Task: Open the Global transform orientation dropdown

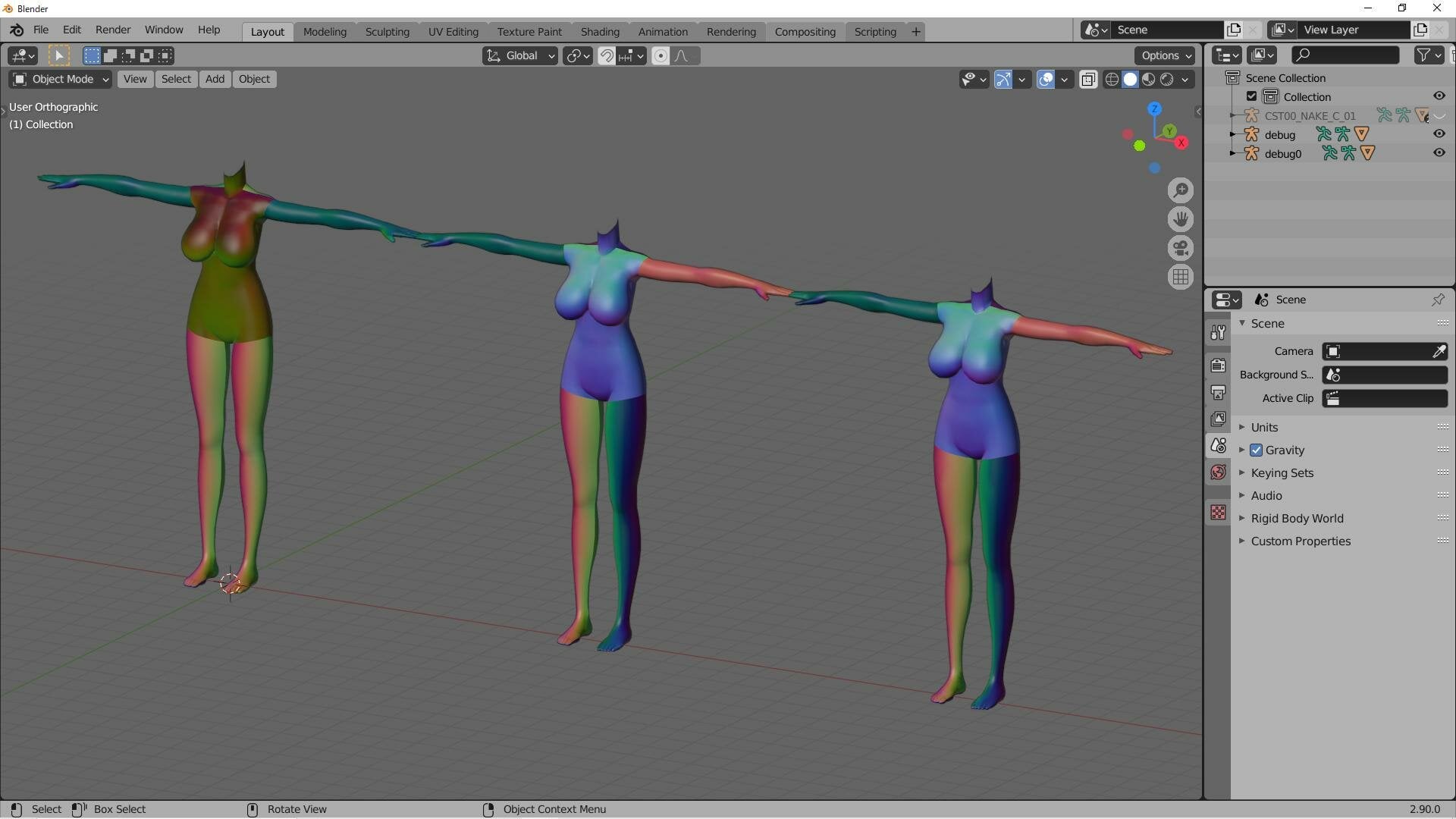Action: pos(519,55)
